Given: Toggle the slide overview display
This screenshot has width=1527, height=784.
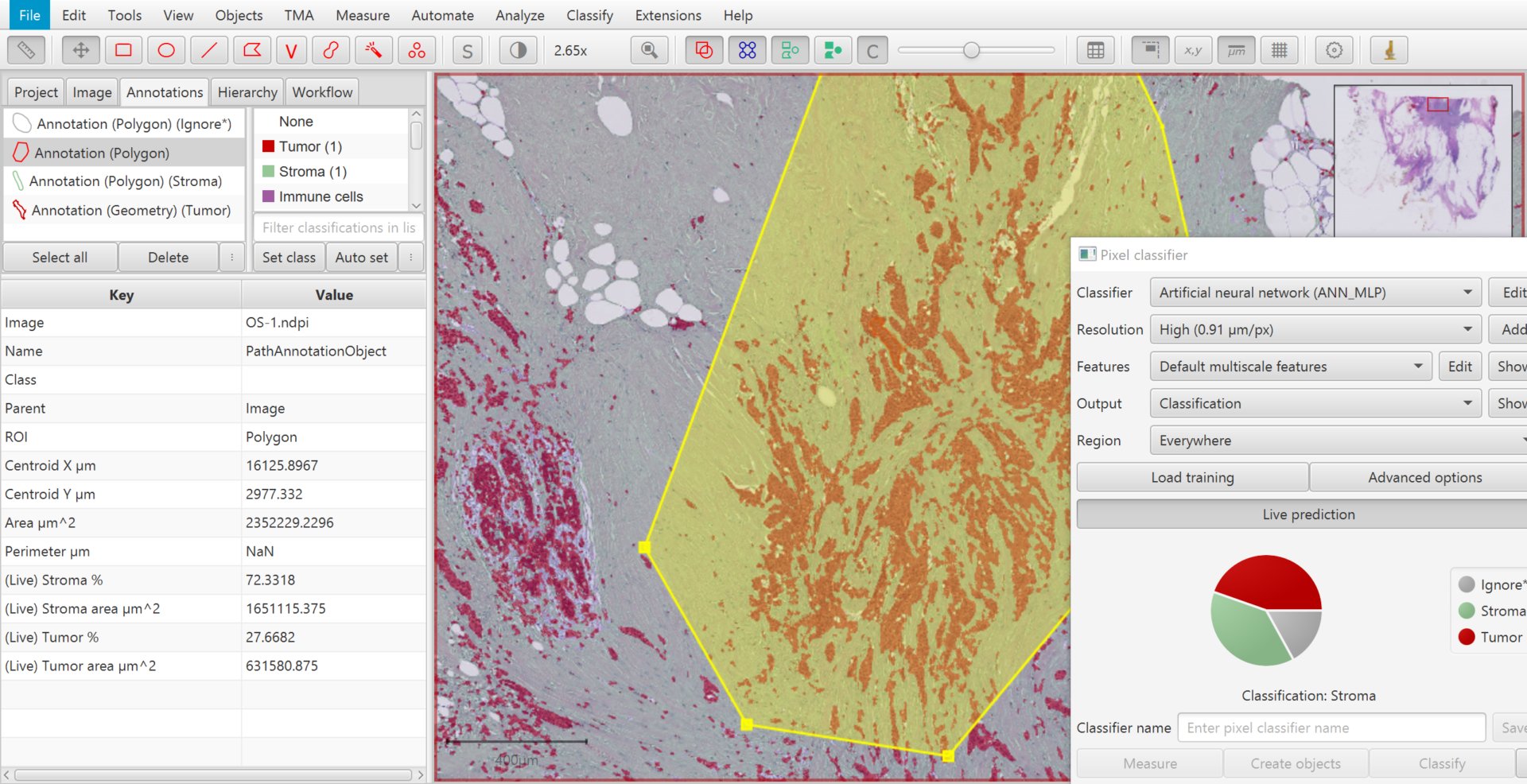Looking at the screenshot, I should [1151, 50].
